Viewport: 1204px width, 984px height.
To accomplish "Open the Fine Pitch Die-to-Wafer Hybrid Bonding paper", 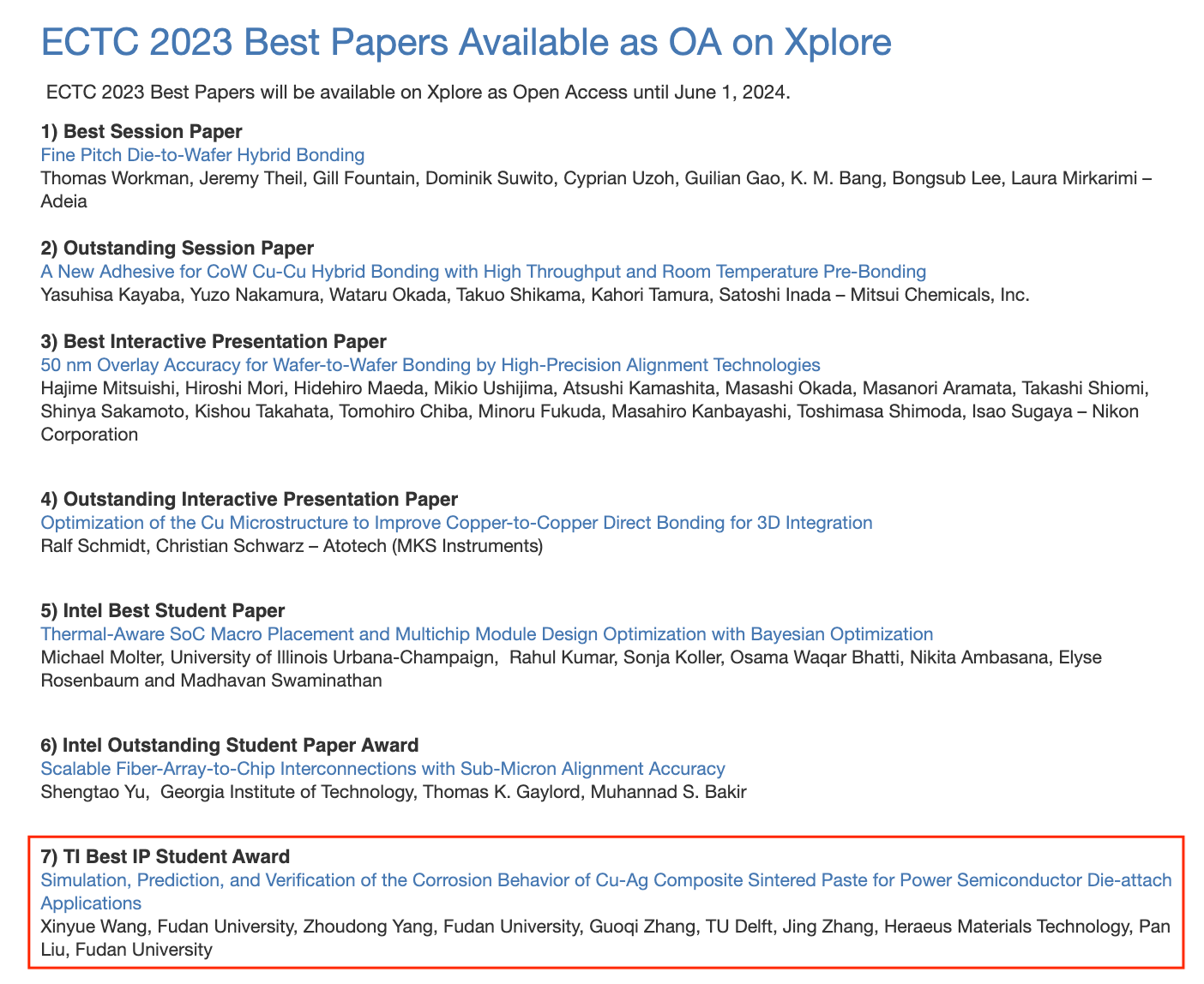I will [202, 155].
